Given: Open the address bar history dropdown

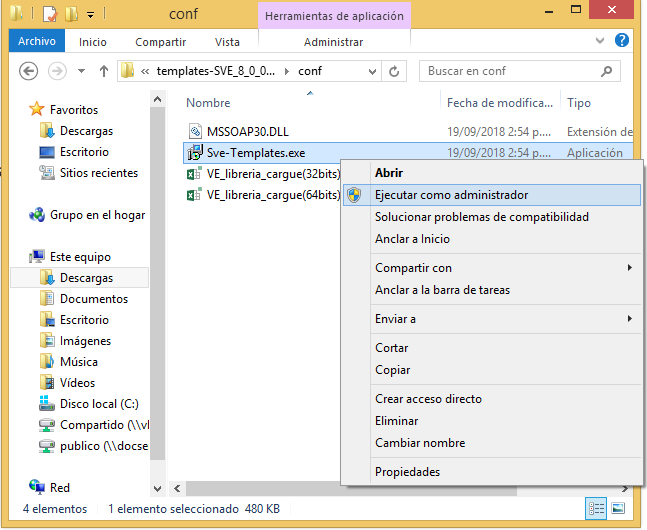Looking at the screenshot, I should point(372,71).
